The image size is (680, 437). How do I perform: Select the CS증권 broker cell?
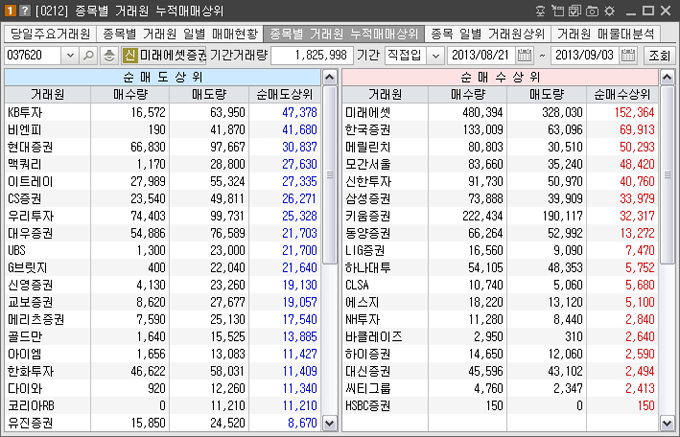(48, 199)
